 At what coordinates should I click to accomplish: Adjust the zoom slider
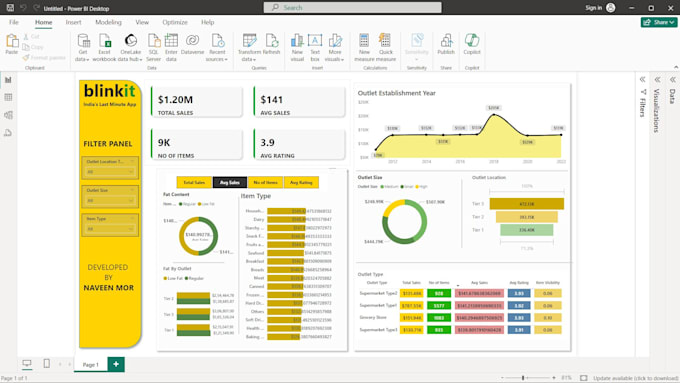tap(523, 378)
